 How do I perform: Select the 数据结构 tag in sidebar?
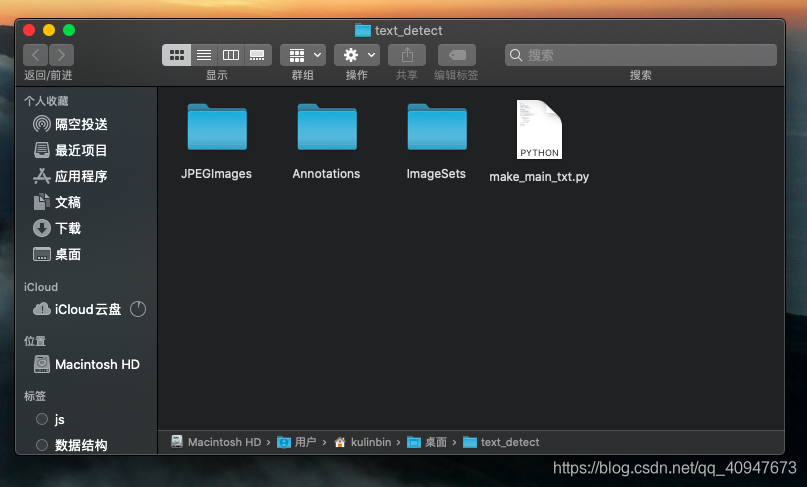point(72,445)
